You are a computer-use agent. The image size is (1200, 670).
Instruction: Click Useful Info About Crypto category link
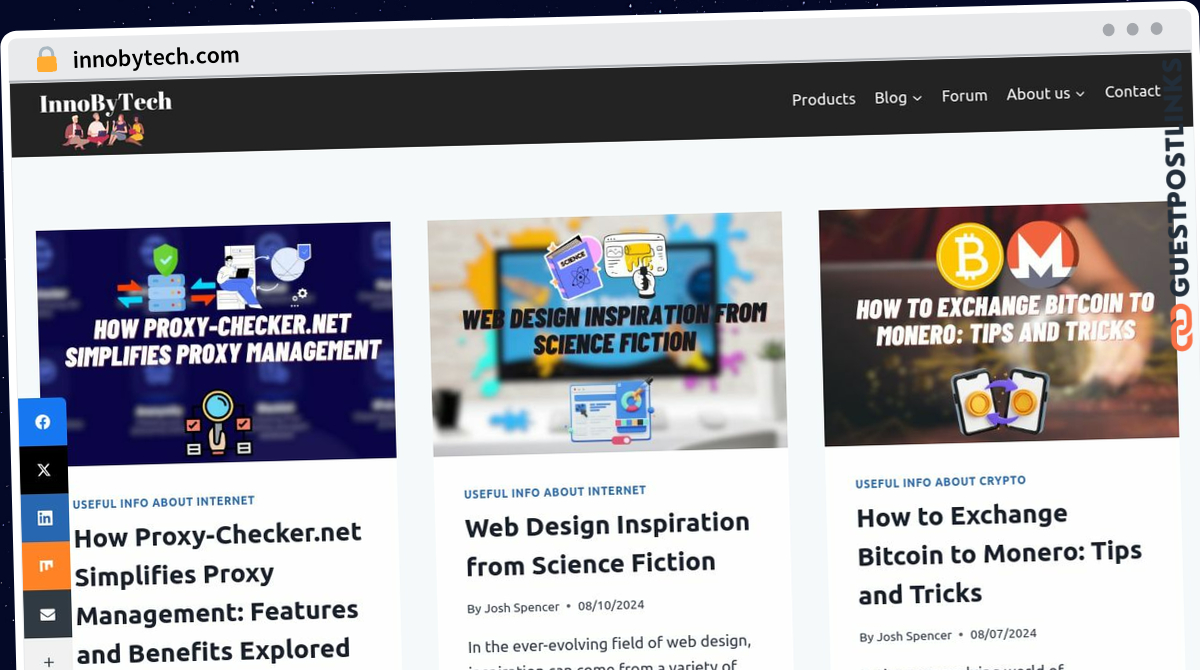[940, 482]
